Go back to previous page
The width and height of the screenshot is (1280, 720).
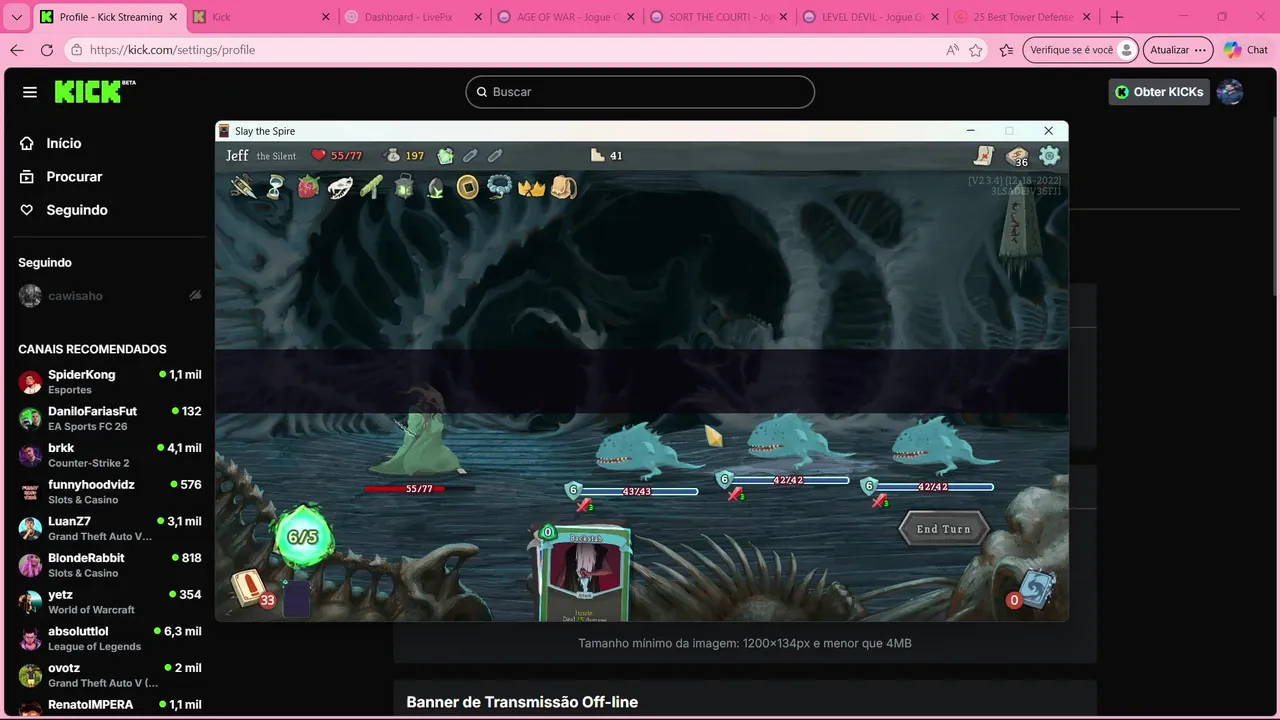pyautogui.click(x=17, y=50)
